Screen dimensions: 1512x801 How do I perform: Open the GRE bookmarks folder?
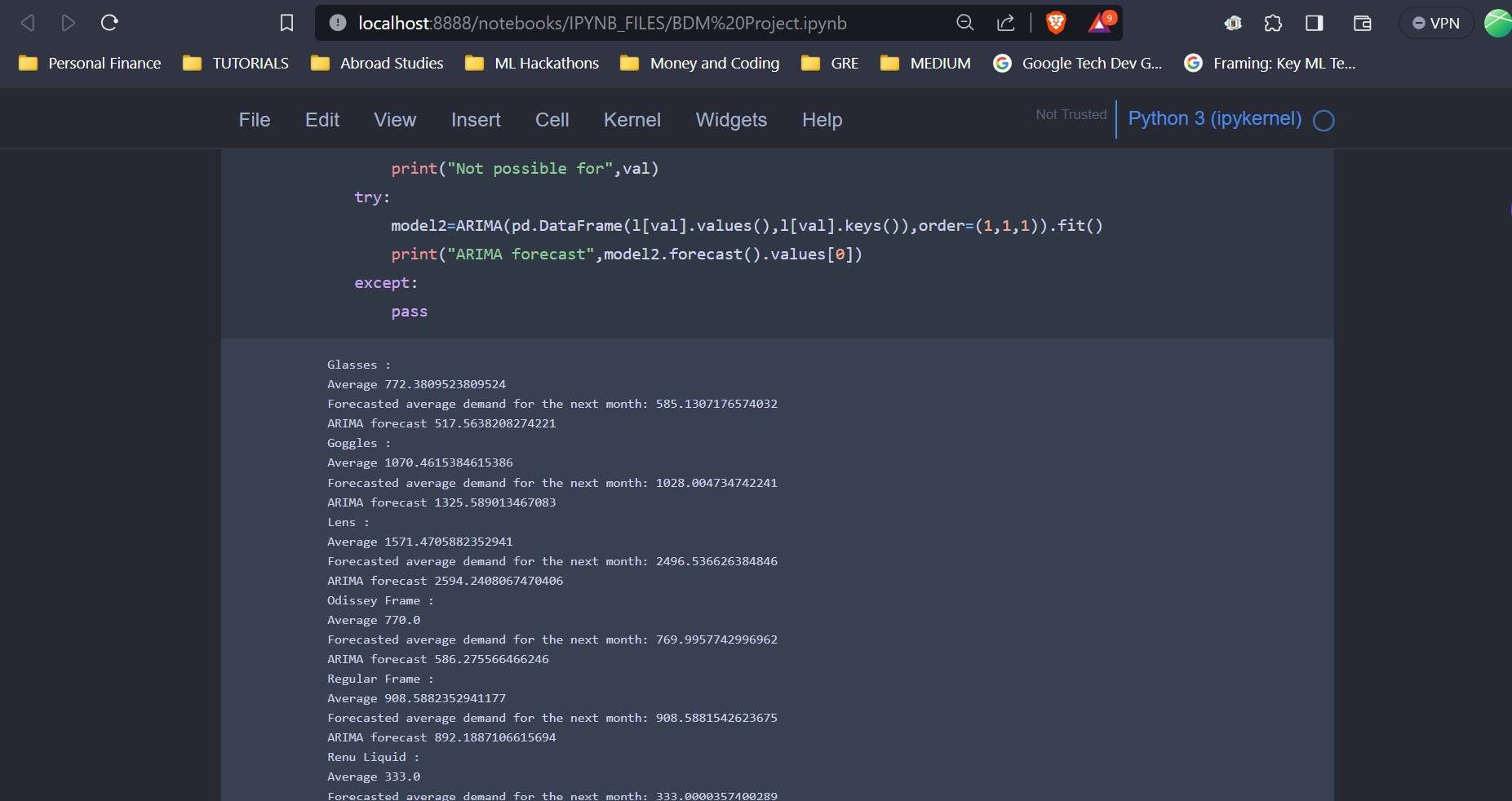coord(830,63)
